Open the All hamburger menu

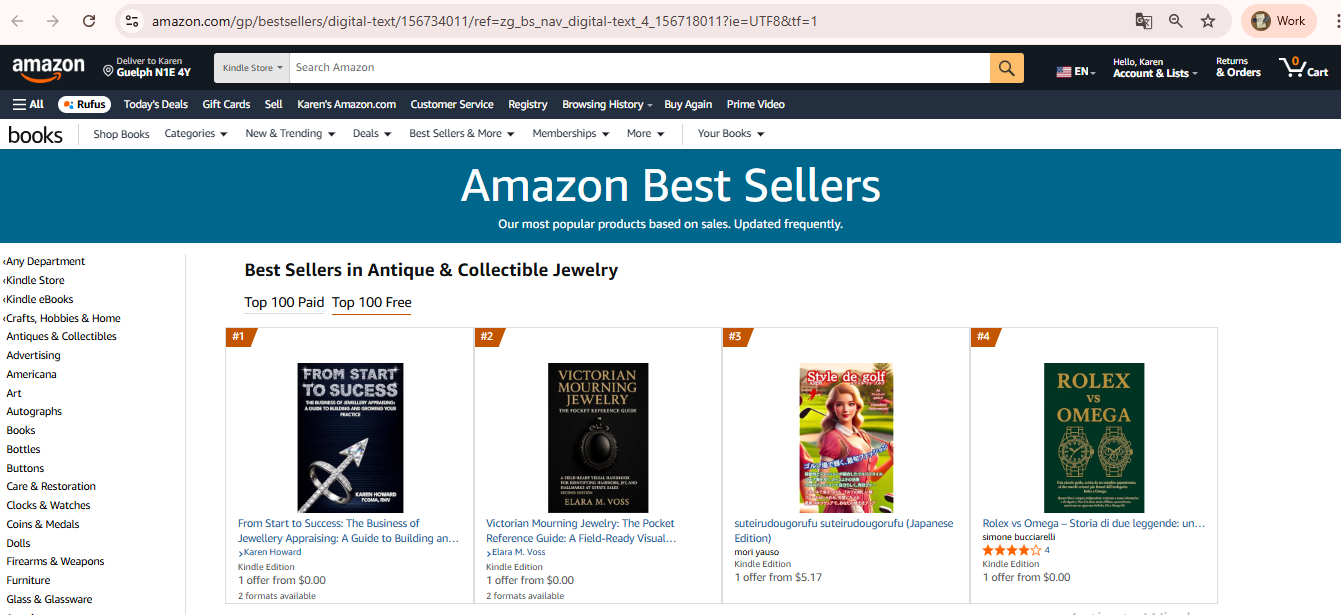click(28, 104)
